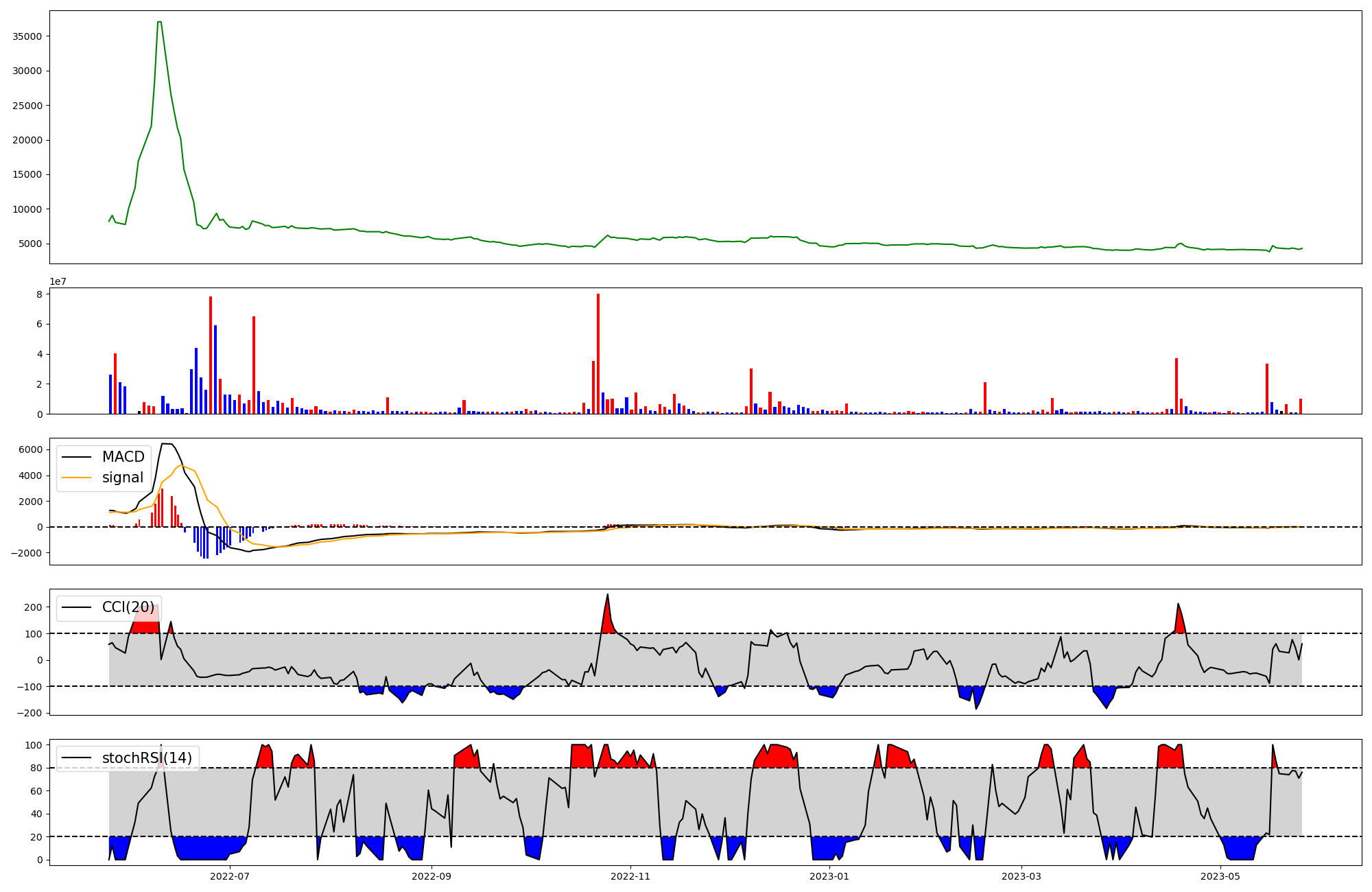Click the 35000 price axis label
The image size is (1372, 892).
point(27,36)
